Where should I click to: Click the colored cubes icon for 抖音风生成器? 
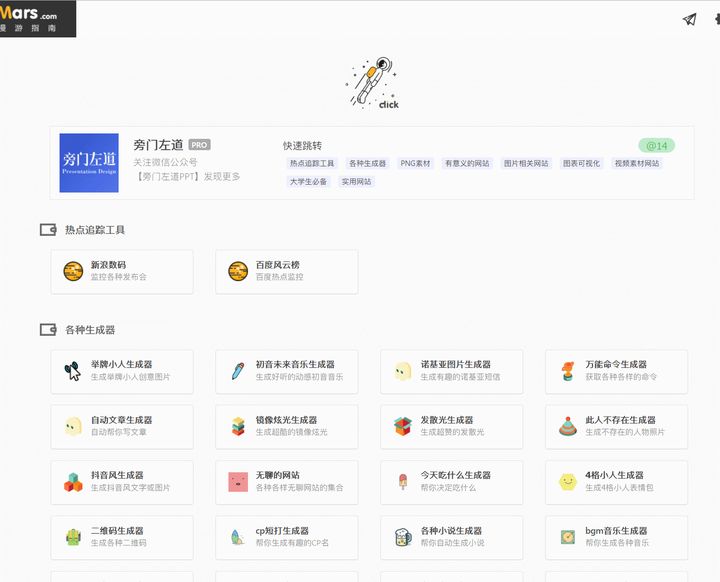coord(73,482)
